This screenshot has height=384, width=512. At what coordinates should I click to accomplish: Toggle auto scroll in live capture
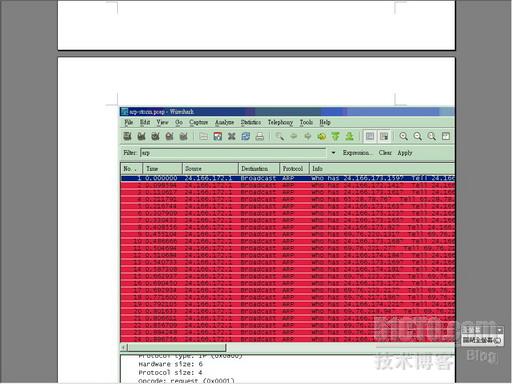point(384,136)
